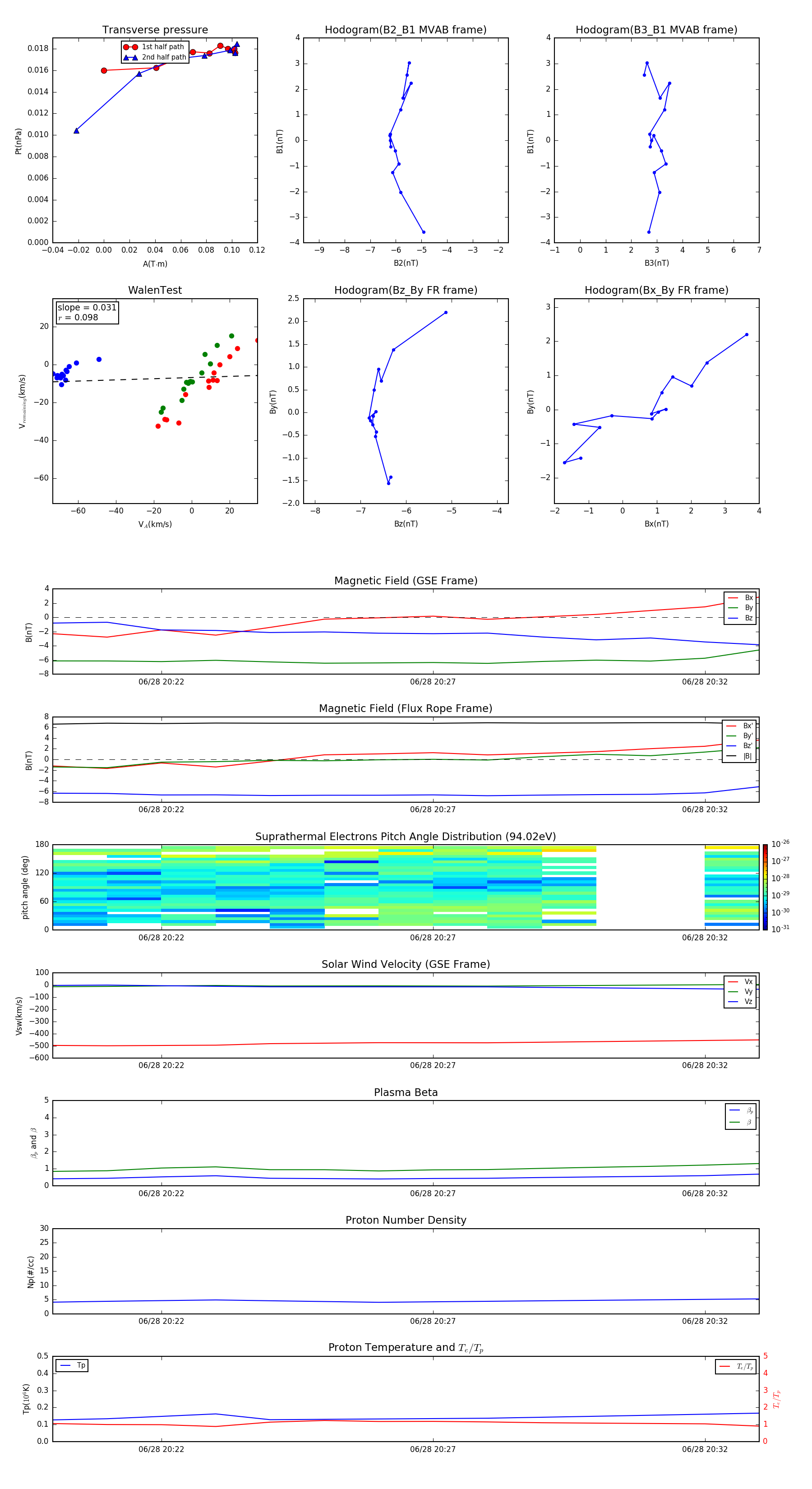
Task: Click the 'slope = 0.031' annotation
Action: [x=87, y=308]
